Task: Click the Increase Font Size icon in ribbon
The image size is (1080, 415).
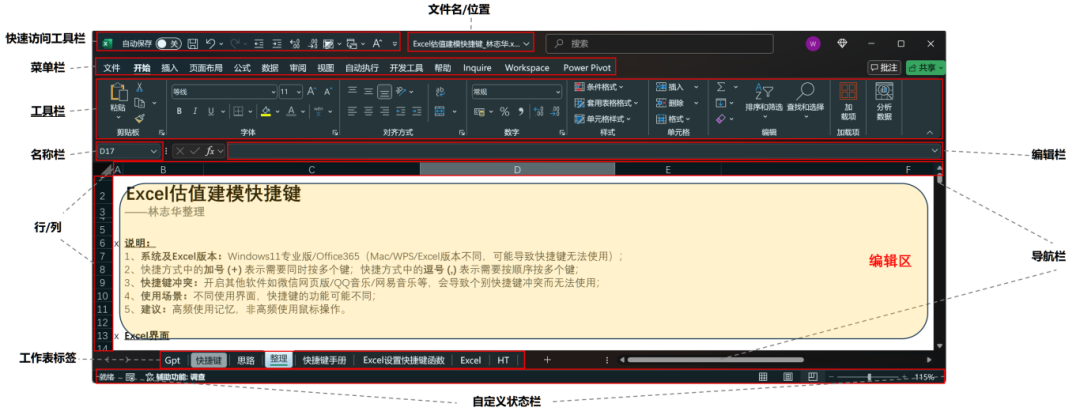Action: pos(311,92)
